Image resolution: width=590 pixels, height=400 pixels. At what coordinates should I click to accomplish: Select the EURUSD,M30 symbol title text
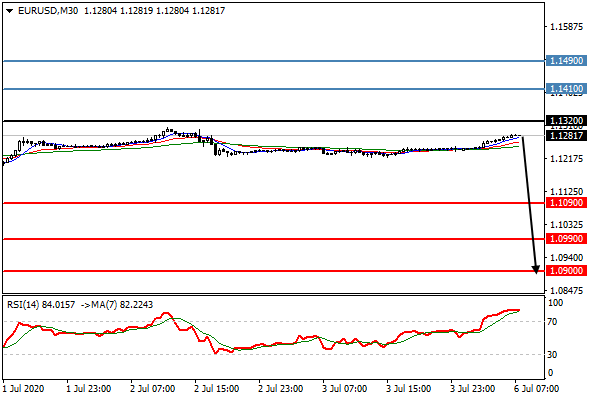pos(48,11)
